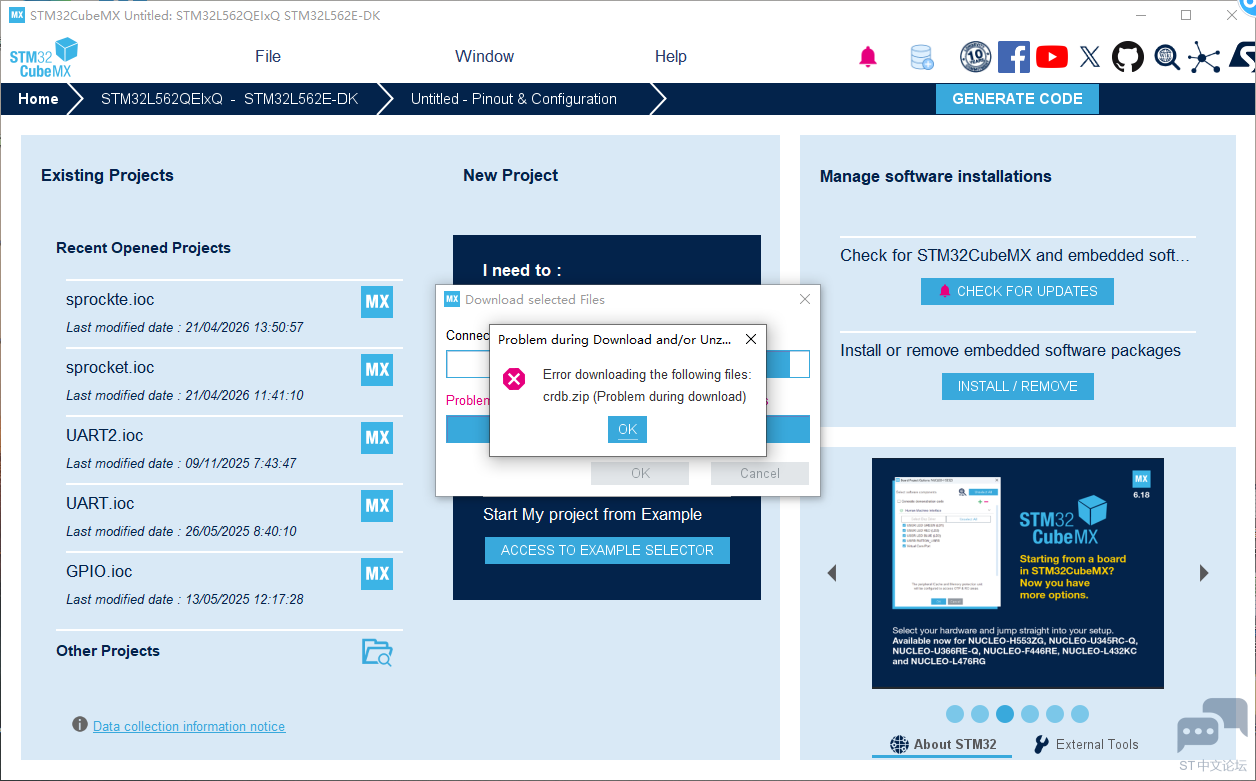Click the greyed OK in Download dialog
The width and height of the screenshot is (1256, 781).
(640, 473)
